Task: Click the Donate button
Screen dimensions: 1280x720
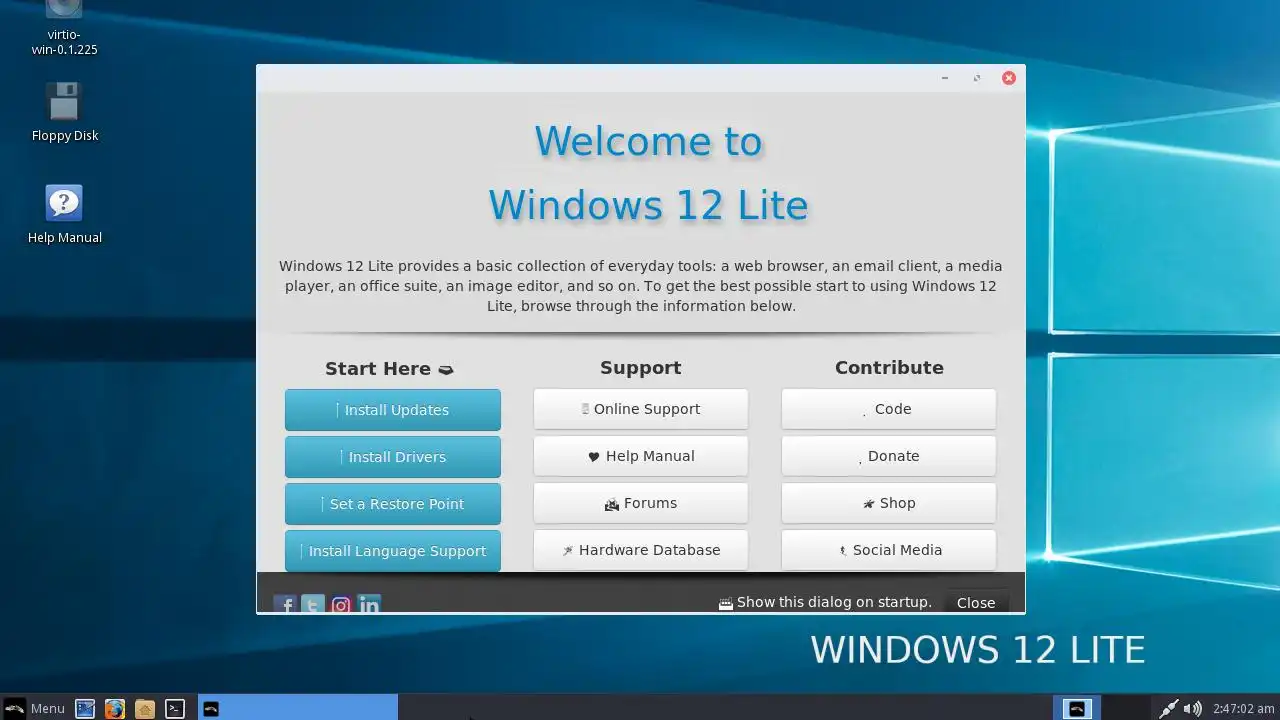Action: click(x=889, y=456)
